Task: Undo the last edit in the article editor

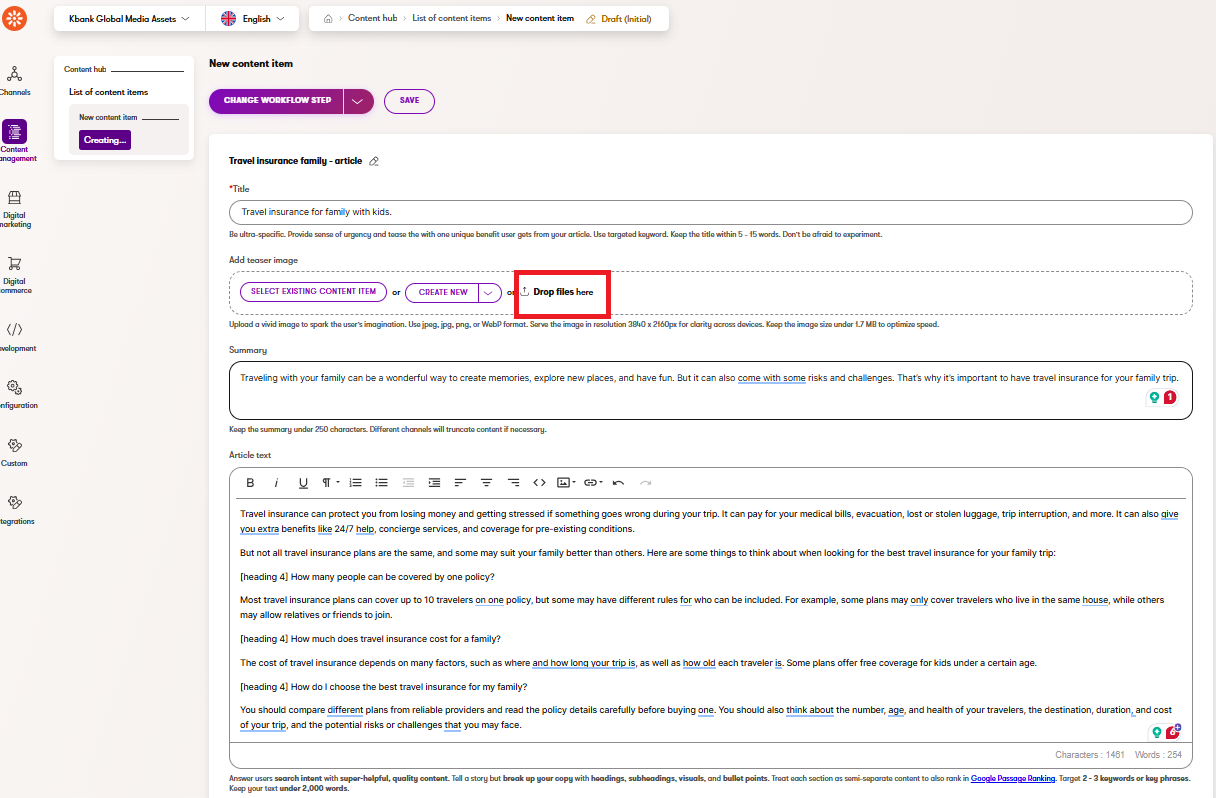Action: click(618, 482)
